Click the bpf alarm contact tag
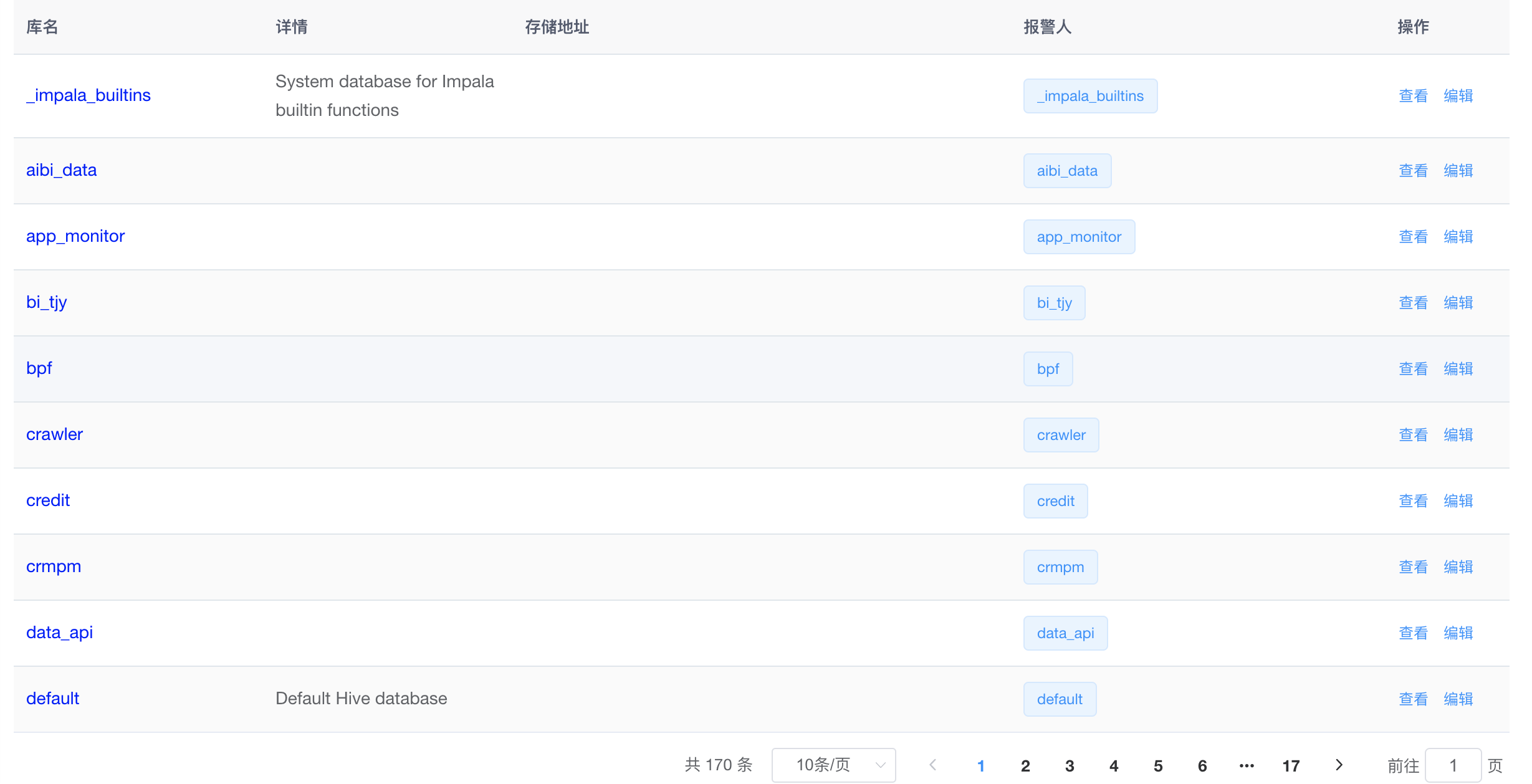Viewport: 1532px width, 784px height. (x=1048, y=369)
